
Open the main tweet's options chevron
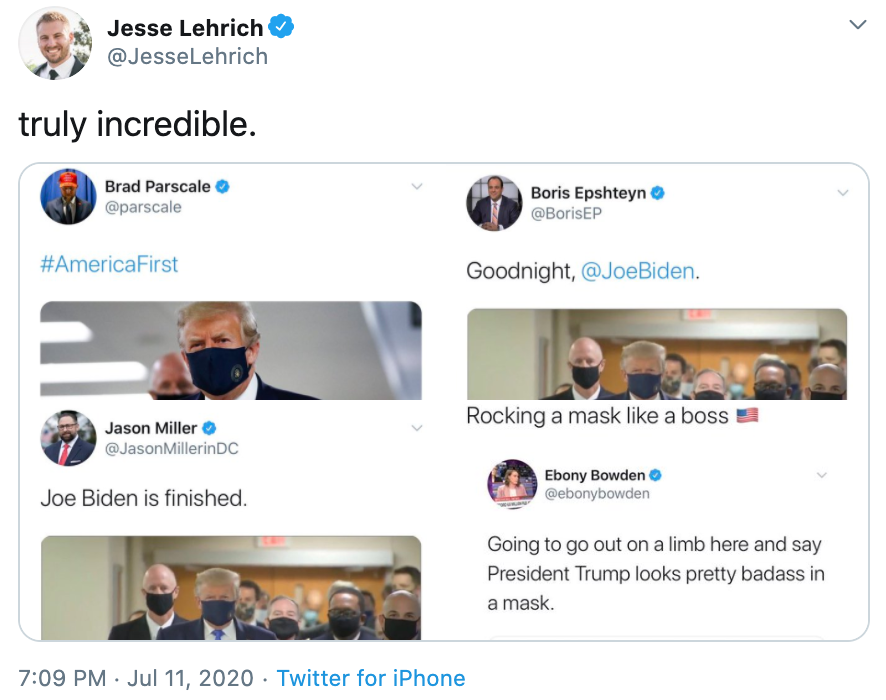click(x=857, y=25)
